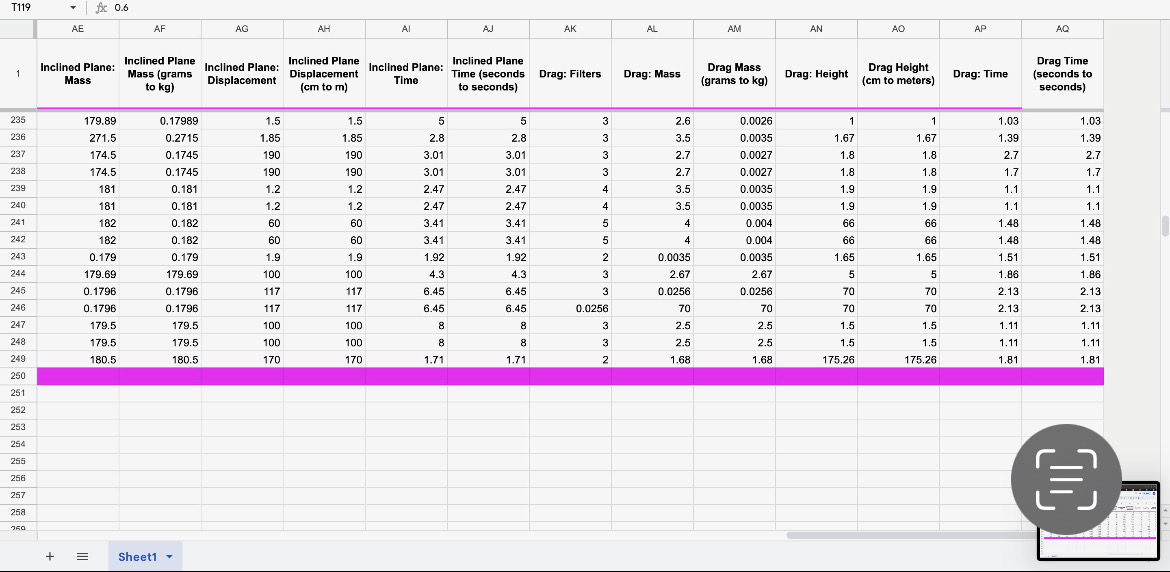Click 'Inclined Plane Time (seconds to seconds)' header
This screenshot has width=1170, height=572.
click(488, 74)
